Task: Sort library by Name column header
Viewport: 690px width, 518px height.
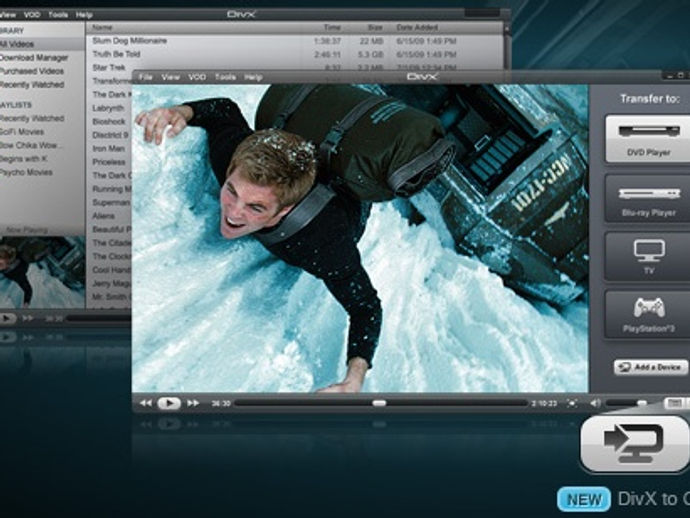Action: click(103, 27)
